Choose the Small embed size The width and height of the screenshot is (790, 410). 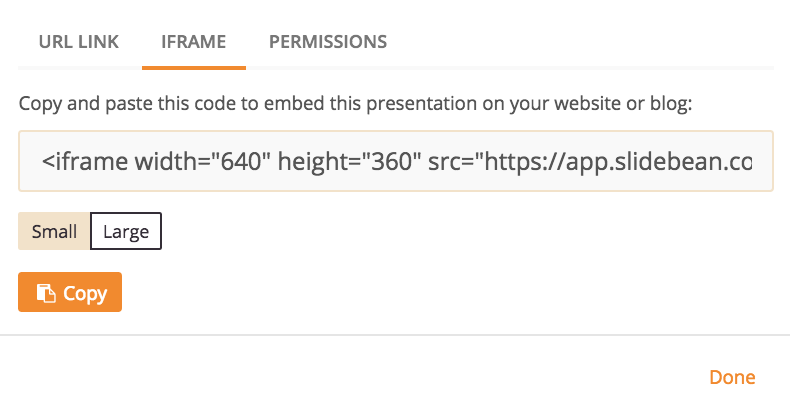coord(54,231)
